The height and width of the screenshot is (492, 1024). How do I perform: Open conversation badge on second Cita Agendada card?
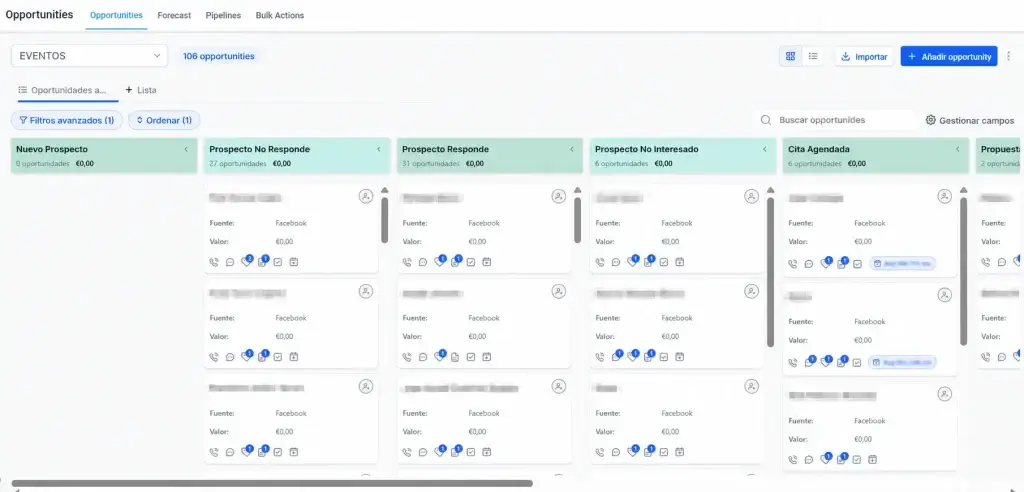pyautogui.click(x=810, y=361)
